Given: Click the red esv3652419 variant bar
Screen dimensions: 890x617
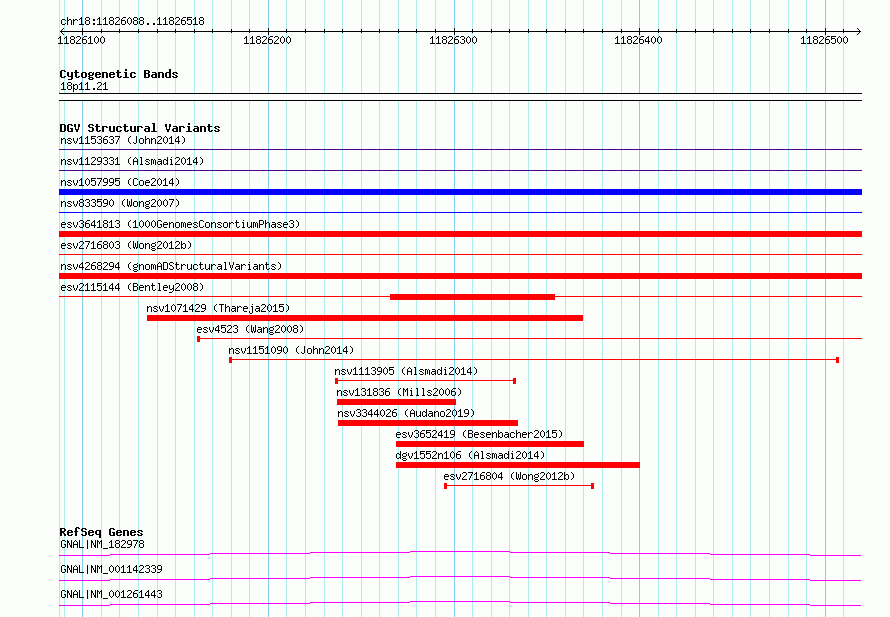Looking at the screenshot, I should pos(490,444).
